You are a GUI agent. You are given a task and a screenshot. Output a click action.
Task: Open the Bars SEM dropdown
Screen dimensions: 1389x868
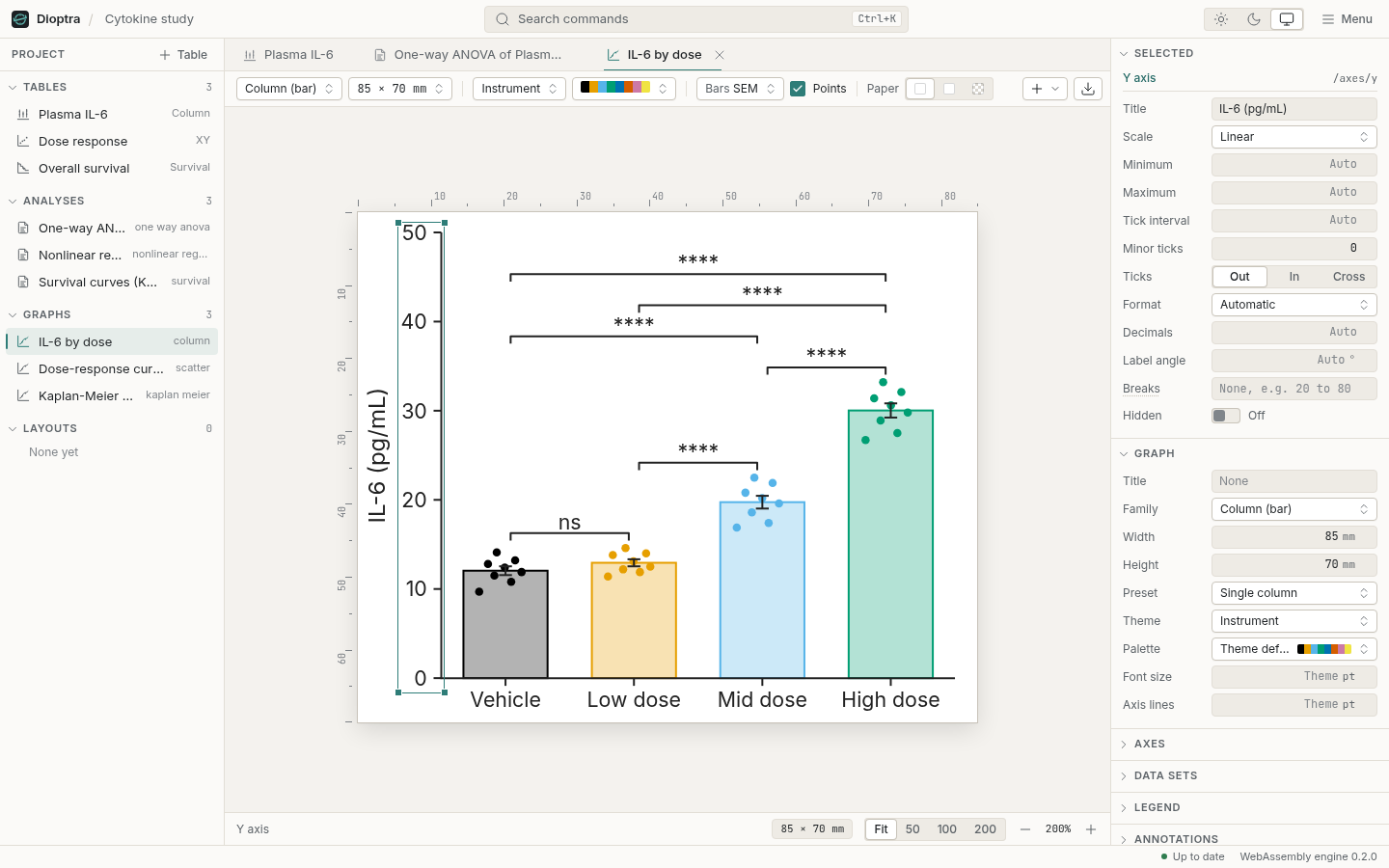click(x=740, y=89)
